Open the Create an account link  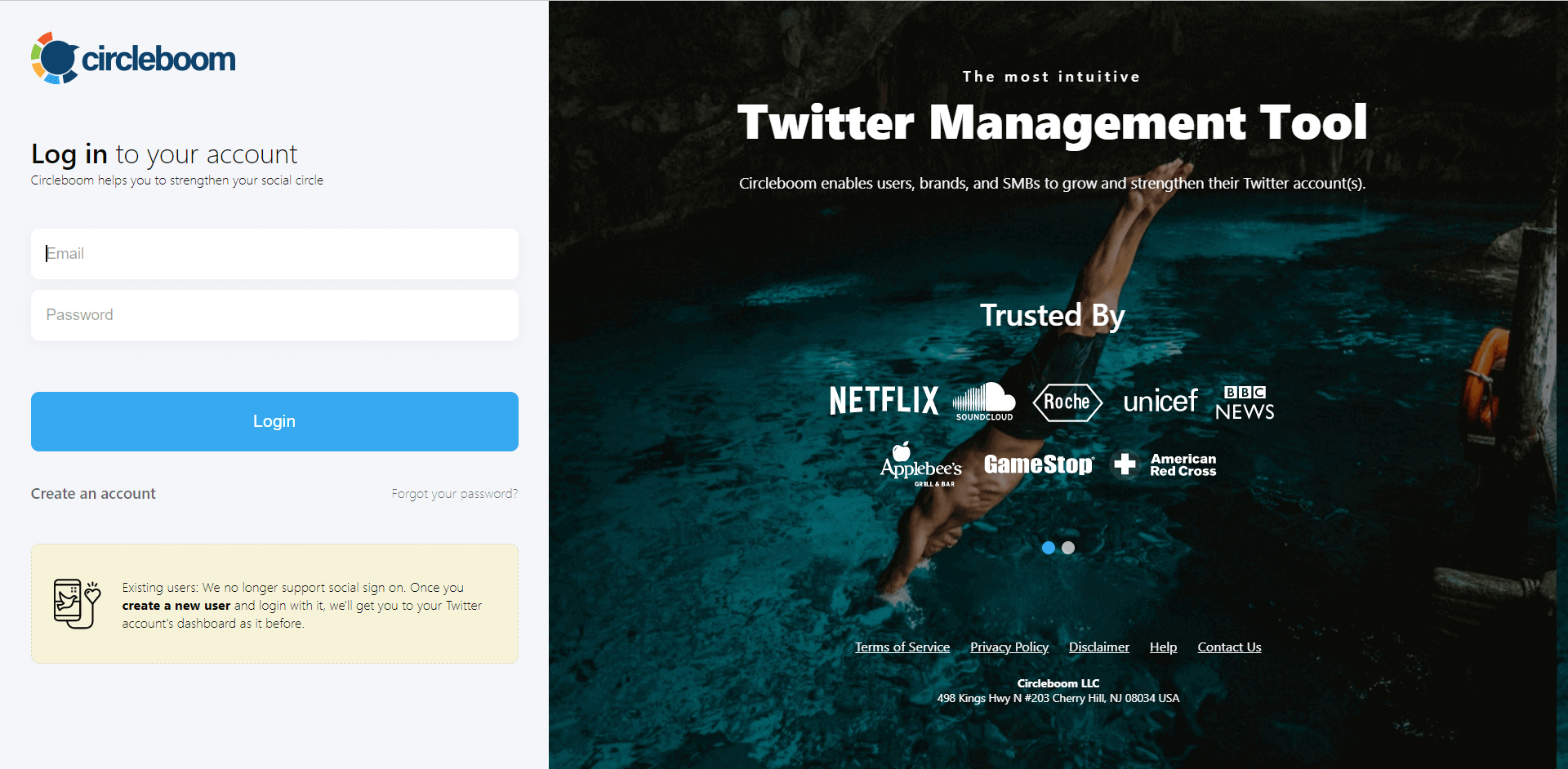(93, 494)
